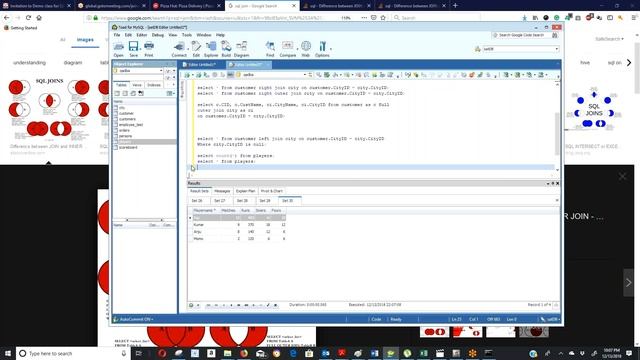Select the Set 26 result tab
Screen dimensions: 640x360
coord(197,200)
